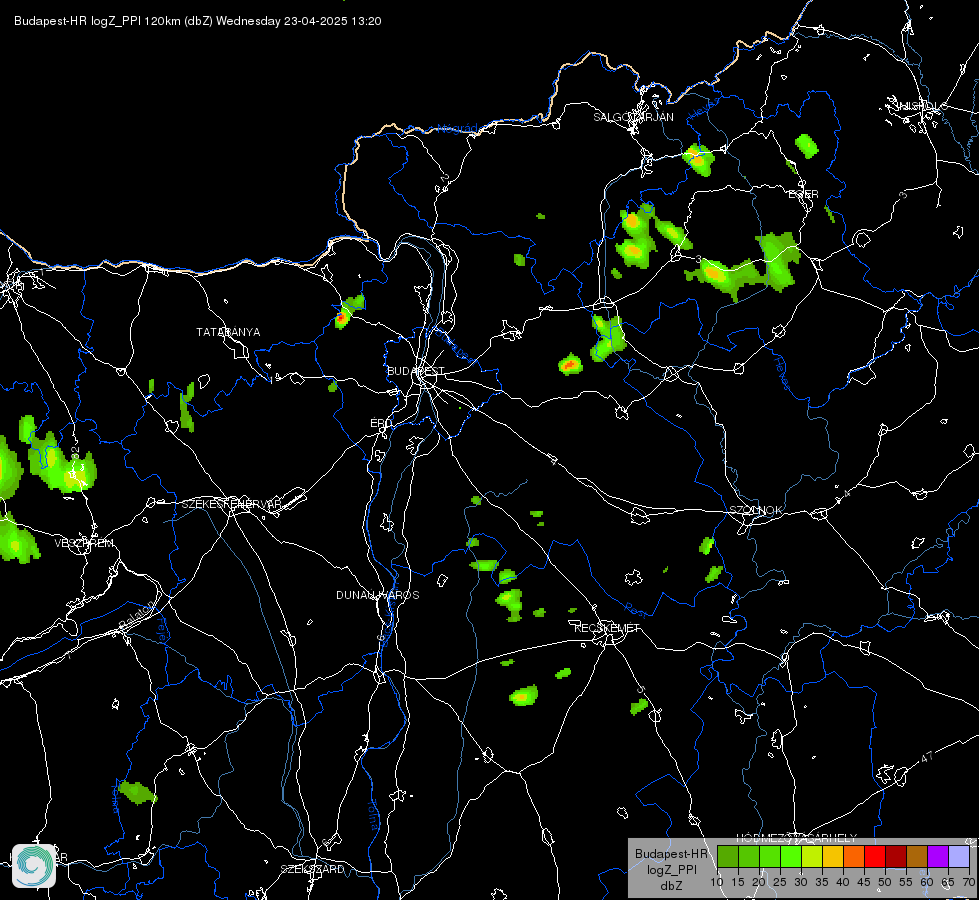Click the SZEKESFEHERVAR city label
979x900 pixels.
coord(232,504)
